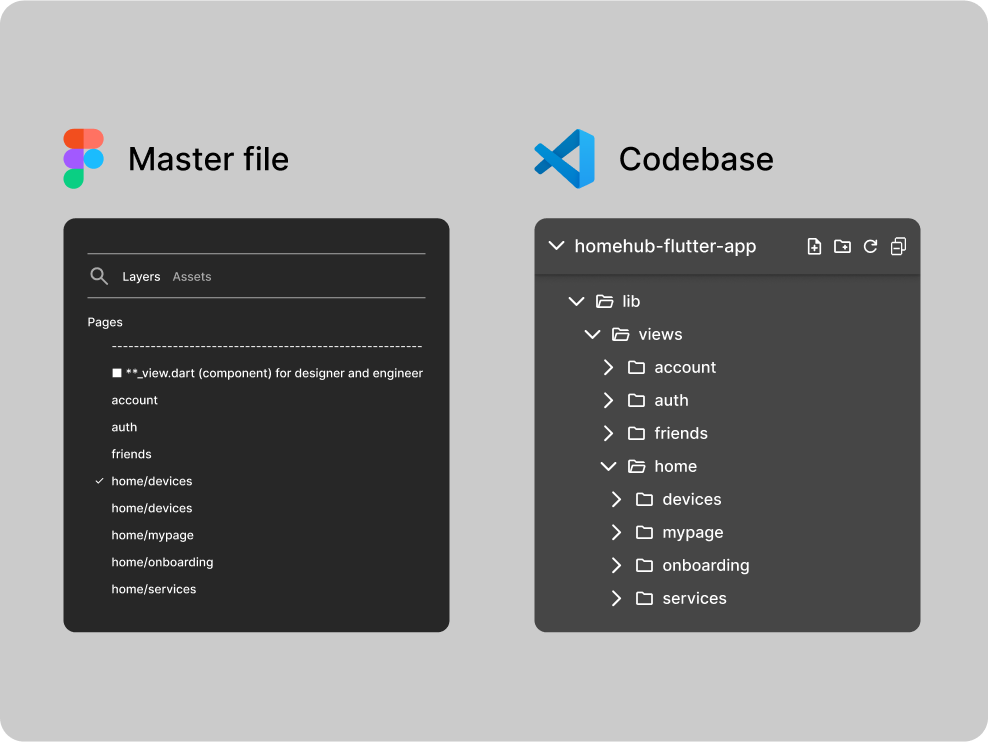
Task: Click the New File icon in Explorer toolbar
Action: [x=814, y=246]
